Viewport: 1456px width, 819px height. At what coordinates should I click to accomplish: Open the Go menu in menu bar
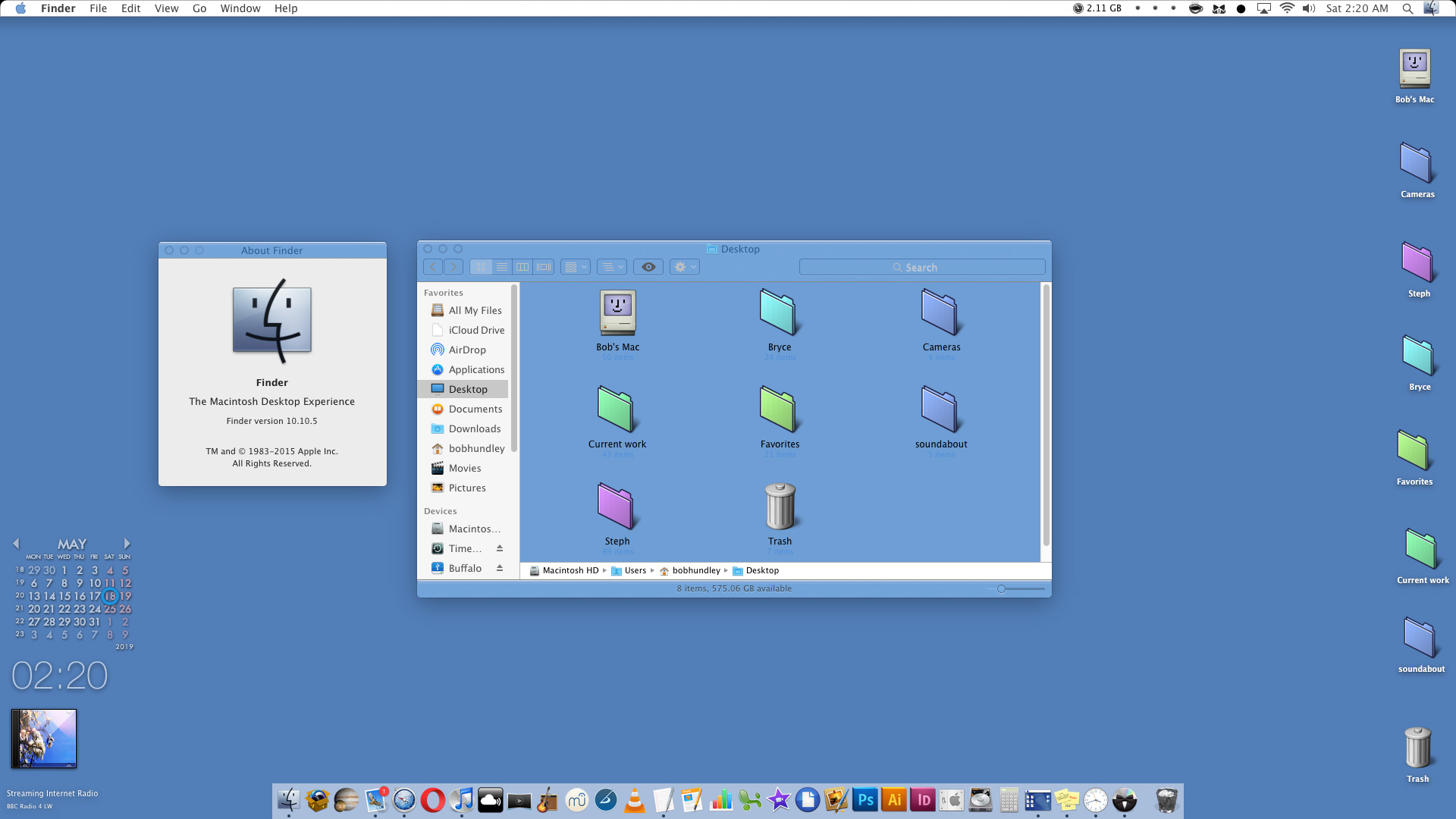point(199,8)
